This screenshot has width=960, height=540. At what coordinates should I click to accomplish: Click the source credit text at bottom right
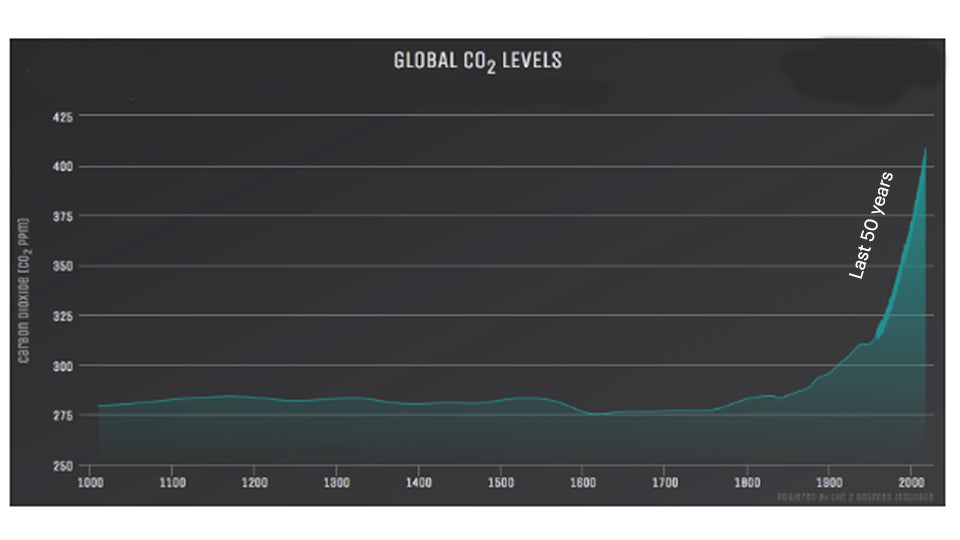[854, 496]
